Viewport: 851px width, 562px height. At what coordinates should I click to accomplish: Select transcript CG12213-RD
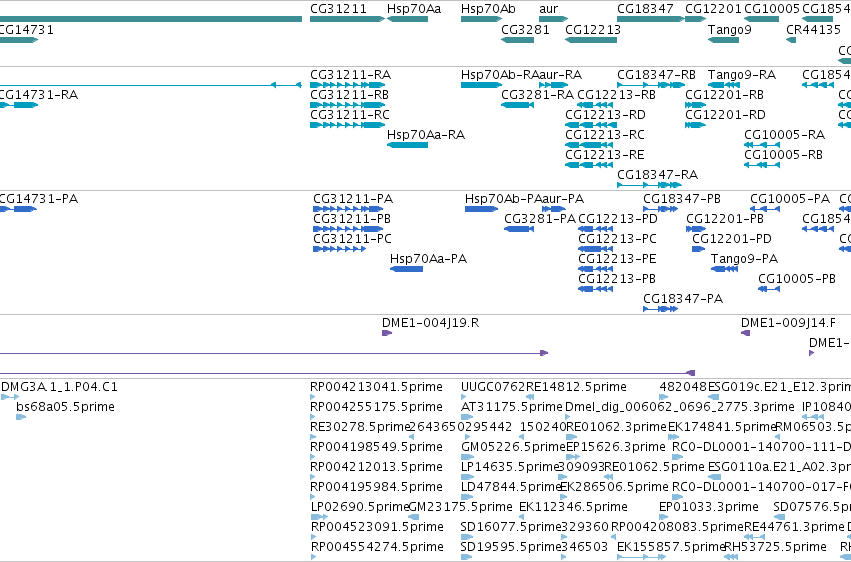click(x=591, y=125)
